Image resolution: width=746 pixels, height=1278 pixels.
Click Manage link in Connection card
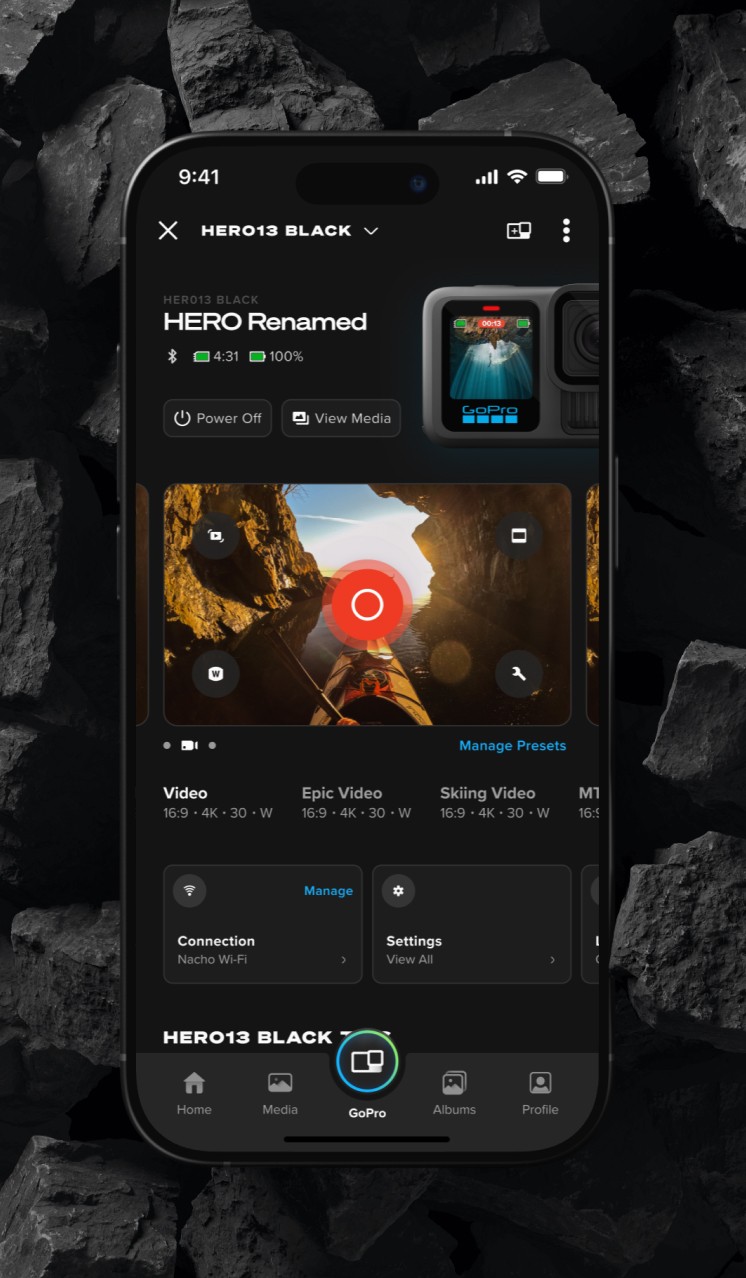[328, 891]
